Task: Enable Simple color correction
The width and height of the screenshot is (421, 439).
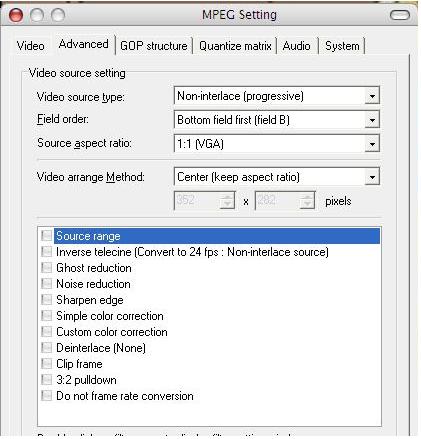Action: click(46, 316)
